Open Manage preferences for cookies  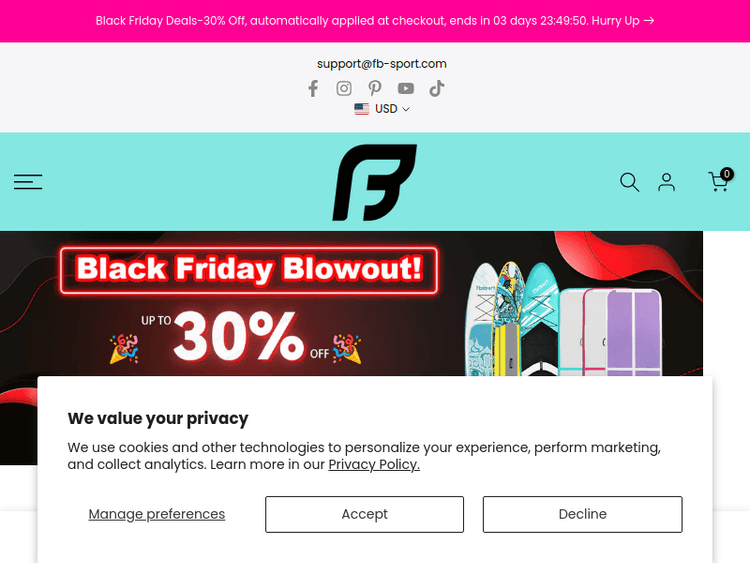point(157,514)
